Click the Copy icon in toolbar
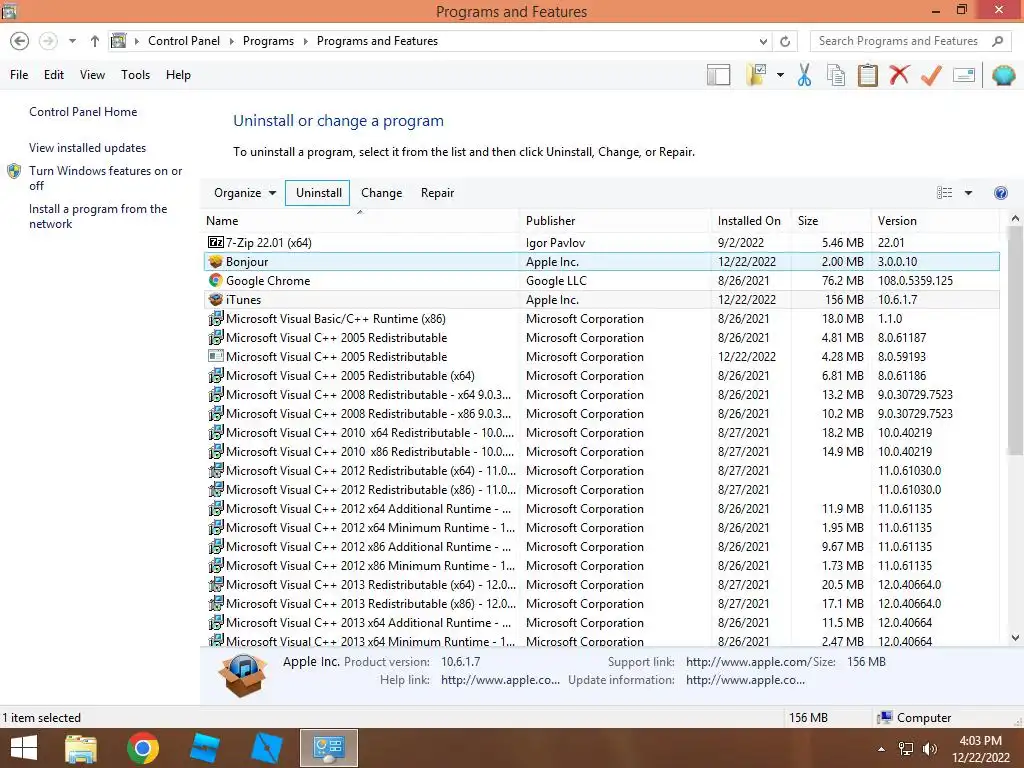Viewport: 1024px width, 768px height. pos(836,75)
